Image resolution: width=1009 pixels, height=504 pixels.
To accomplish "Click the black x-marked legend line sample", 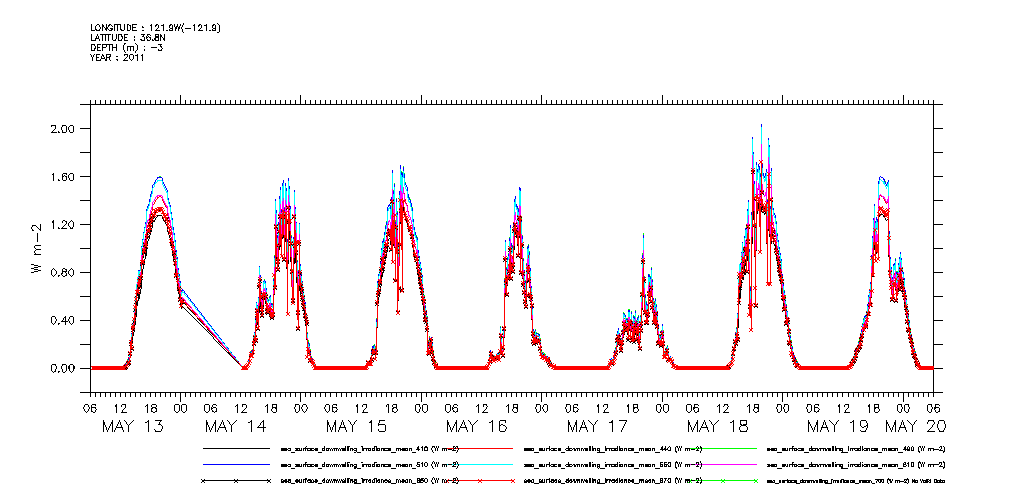I will tap(236, 481).
